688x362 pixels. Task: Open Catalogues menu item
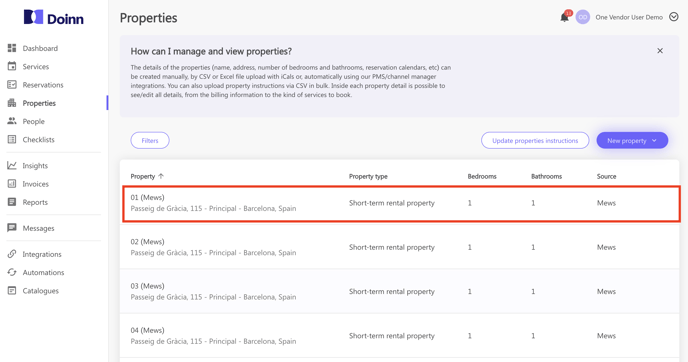[40, 291]
